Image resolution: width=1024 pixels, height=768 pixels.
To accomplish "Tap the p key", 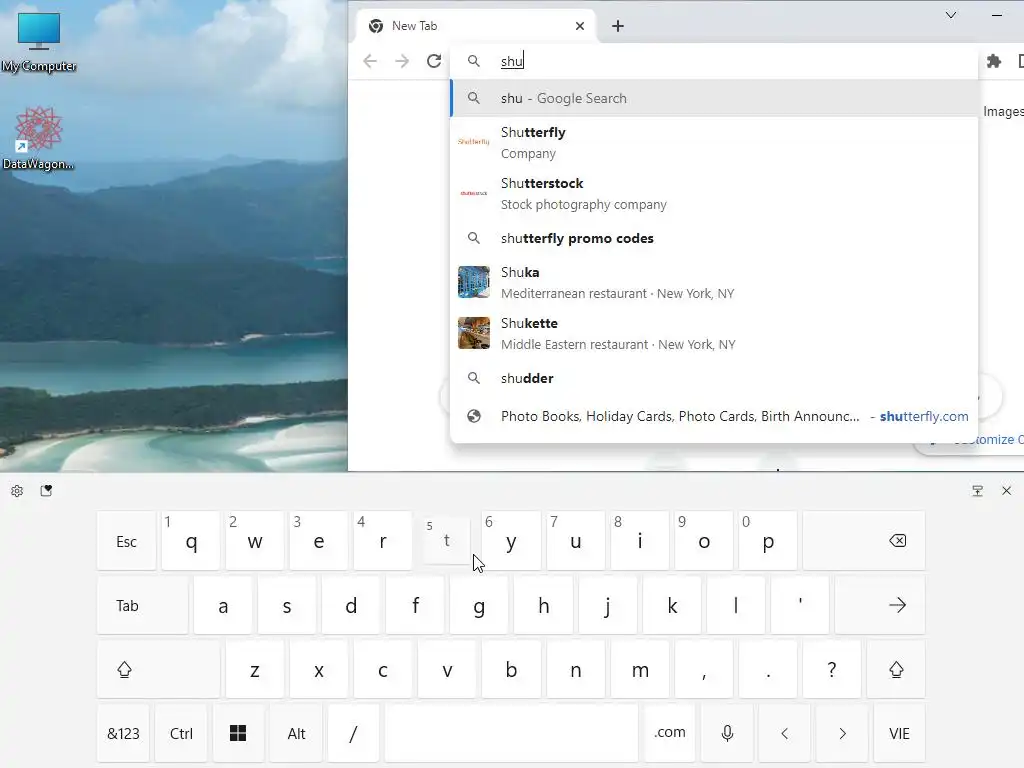I will 767,541.
